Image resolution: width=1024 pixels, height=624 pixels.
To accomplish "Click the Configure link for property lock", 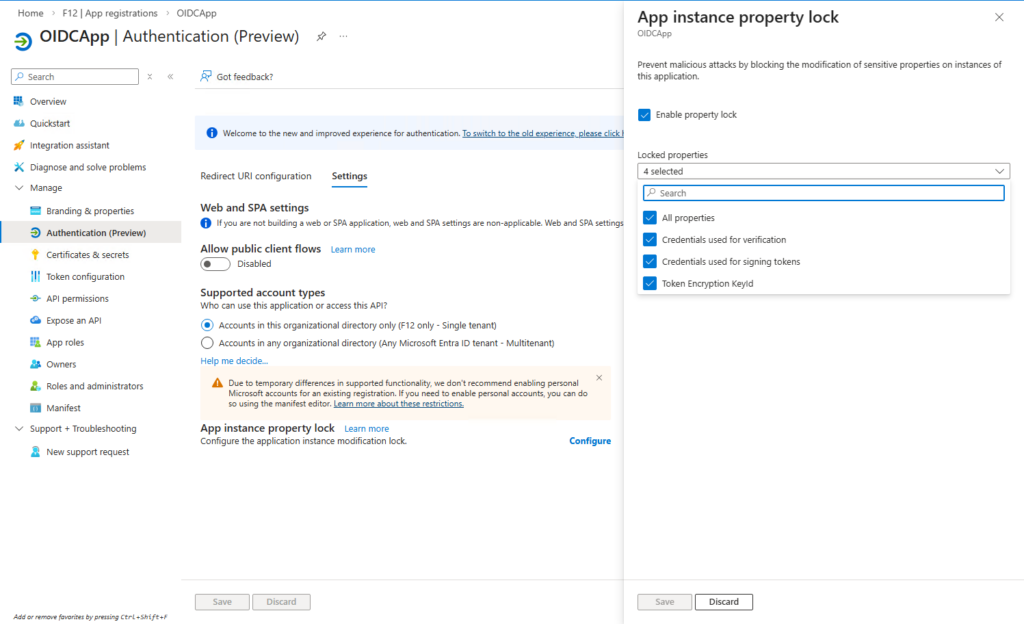I will coord(590,441).
